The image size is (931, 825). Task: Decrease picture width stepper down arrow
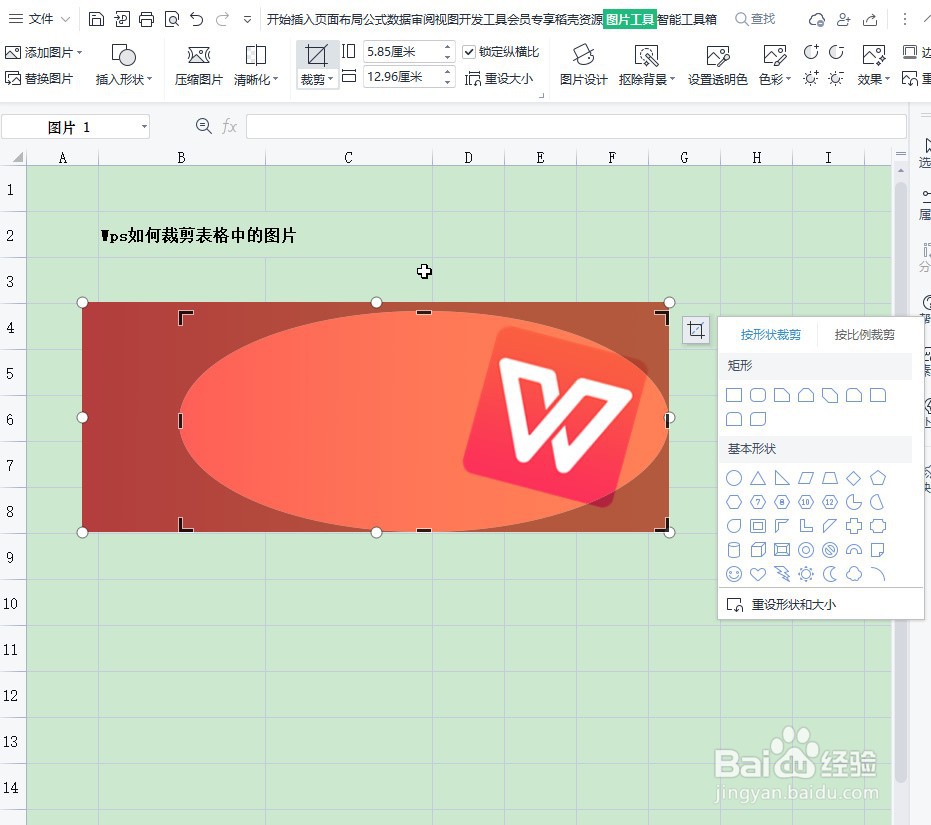[x=448, y=82]
